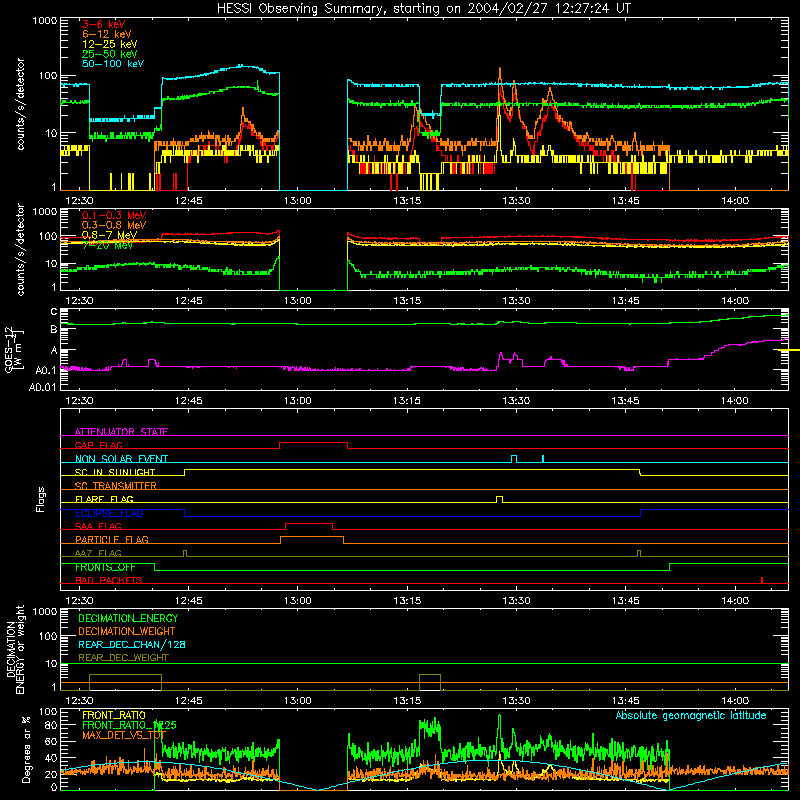Viewport: 800px width, 800px height.
Task: Click the magenta GOES bump near 13:28
Action: click(x=501, y=356)
